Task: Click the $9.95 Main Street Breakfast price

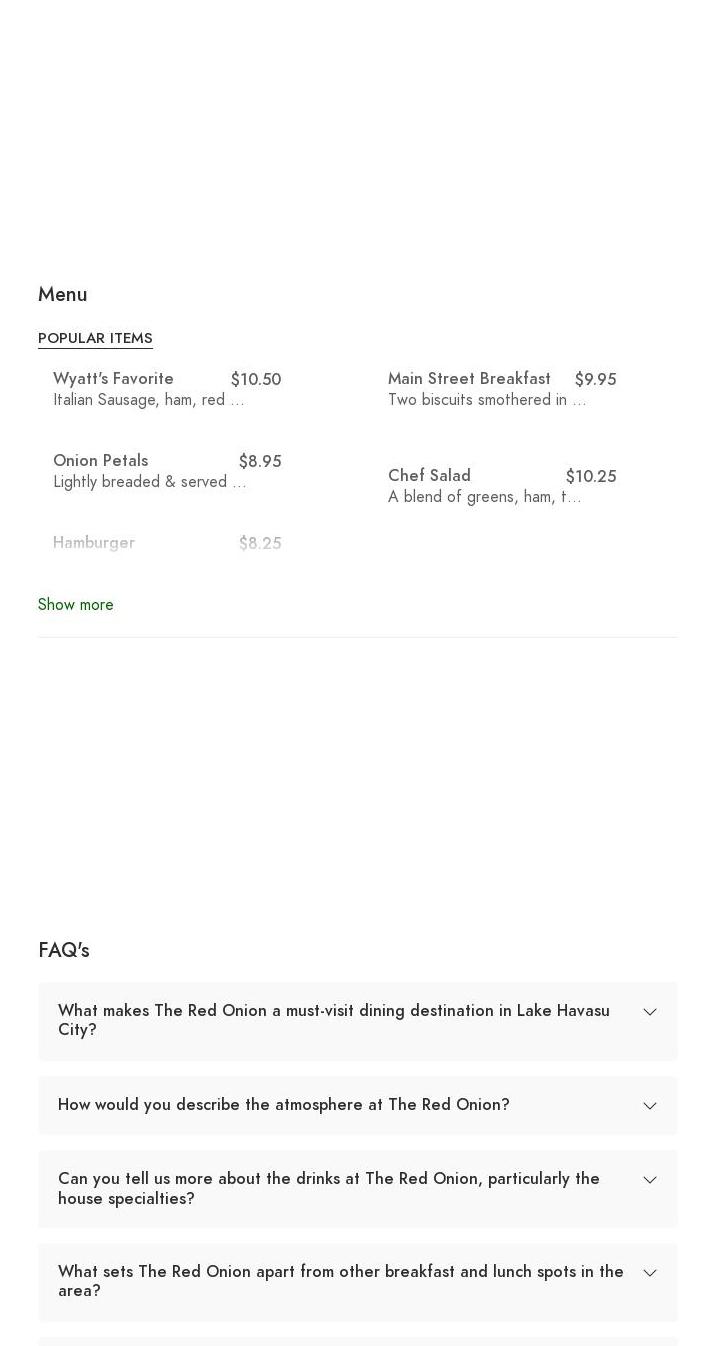Action: [x=595, y=380]
